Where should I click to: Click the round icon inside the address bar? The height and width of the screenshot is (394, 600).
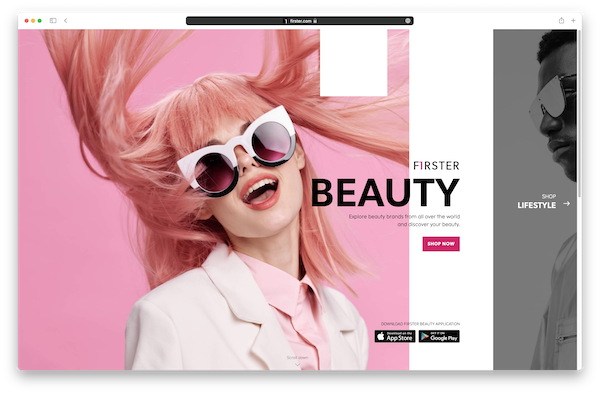tap(408, 21)
